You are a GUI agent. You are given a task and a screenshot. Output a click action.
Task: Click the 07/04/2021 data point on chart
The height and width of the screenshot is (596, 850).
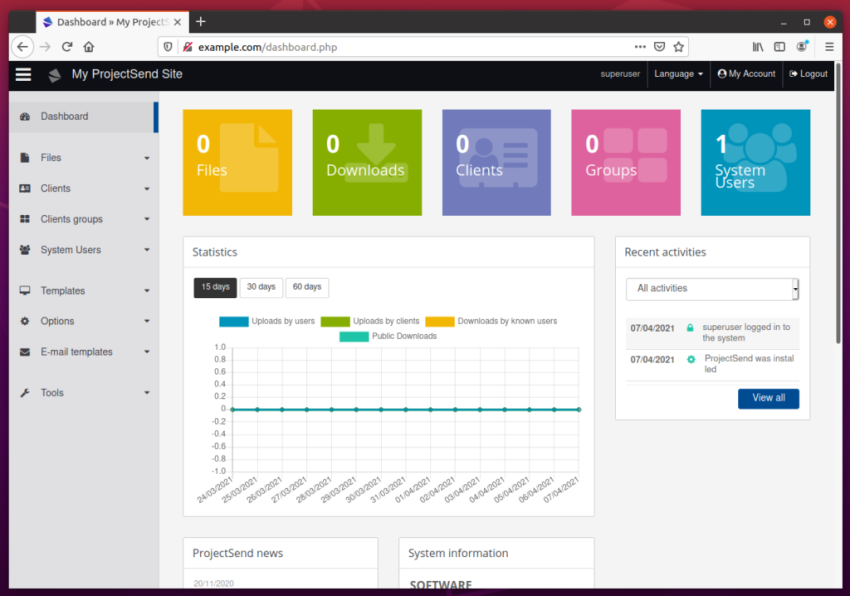[579, 409]
